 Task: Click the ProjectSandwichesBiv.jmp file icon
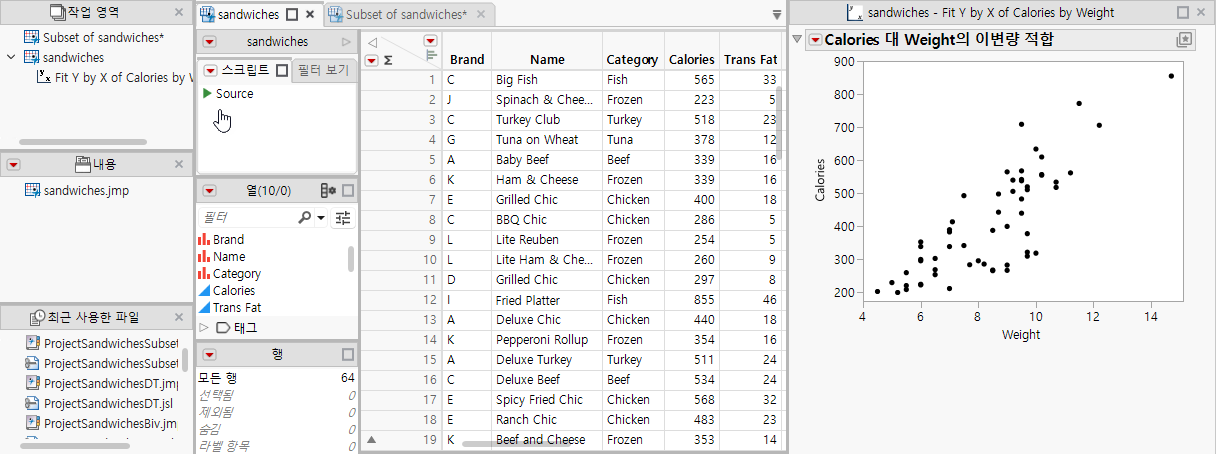(x=32, y=424)
